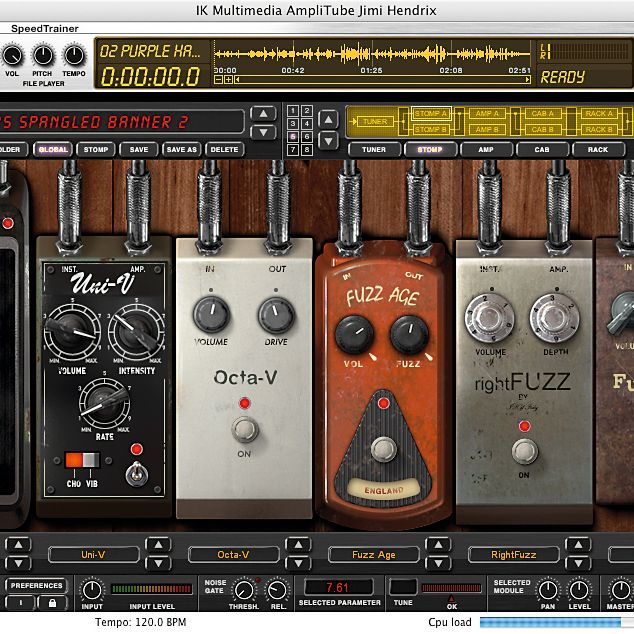634x634 pixels.
Task: Click the Noise Gate Thresh knob
Action: [x=244, y=591]
